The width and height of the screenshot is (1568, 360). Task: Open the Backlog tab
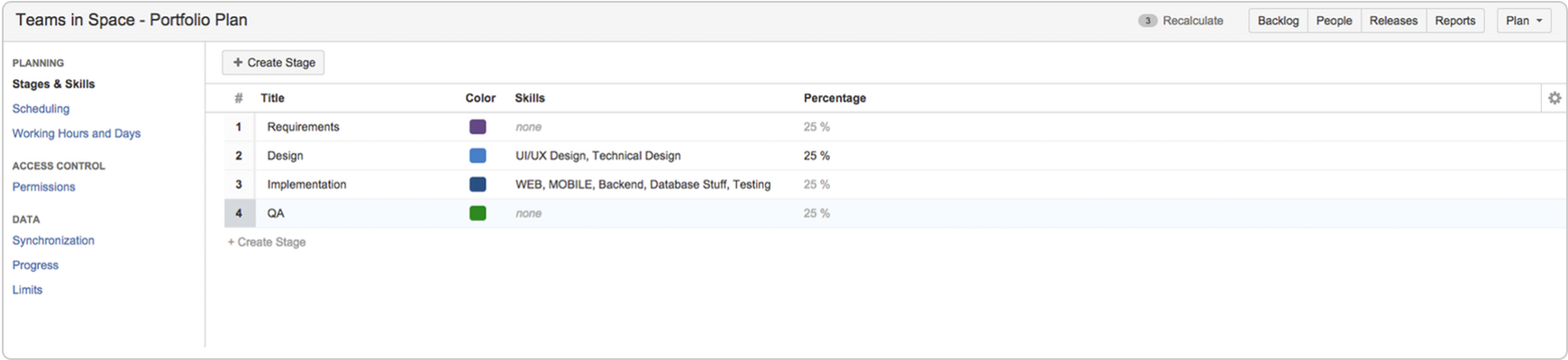(1278, 21)
